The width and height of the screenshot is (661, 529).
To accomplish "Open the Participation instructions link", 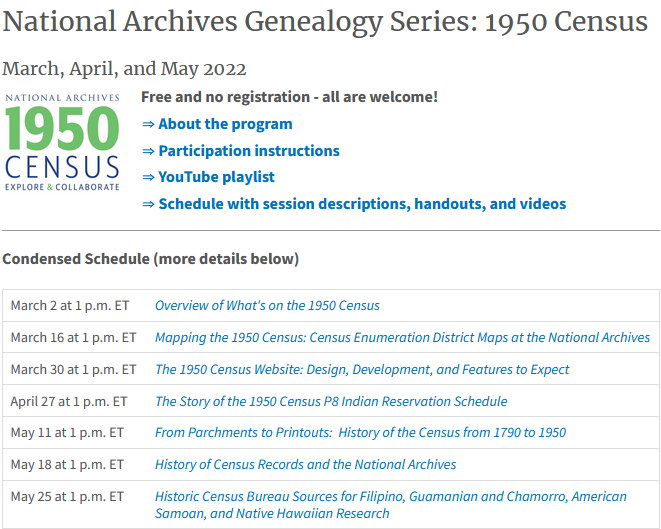I will pos(249,151).
